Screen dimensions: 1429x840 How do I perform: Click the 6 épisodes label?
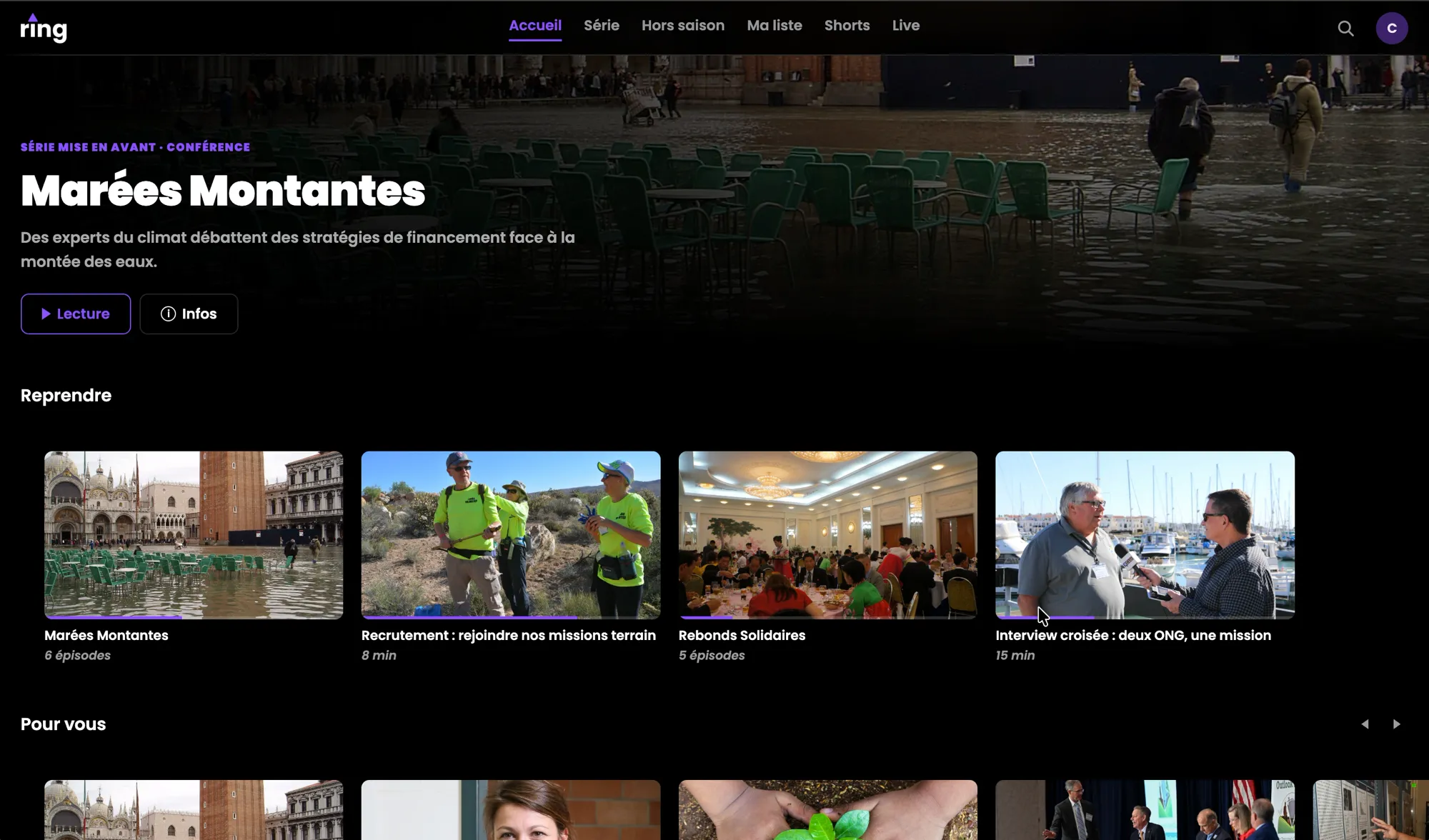coord(77,656)
